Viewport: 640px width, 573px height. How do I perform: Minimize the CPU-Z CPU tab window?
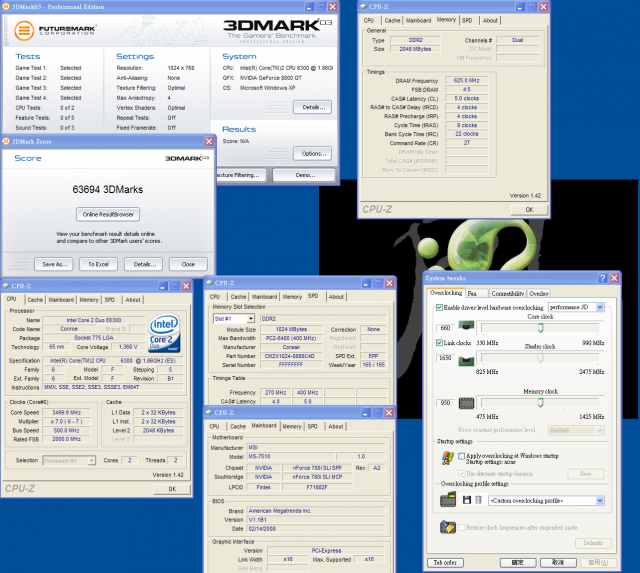(163, 286)
